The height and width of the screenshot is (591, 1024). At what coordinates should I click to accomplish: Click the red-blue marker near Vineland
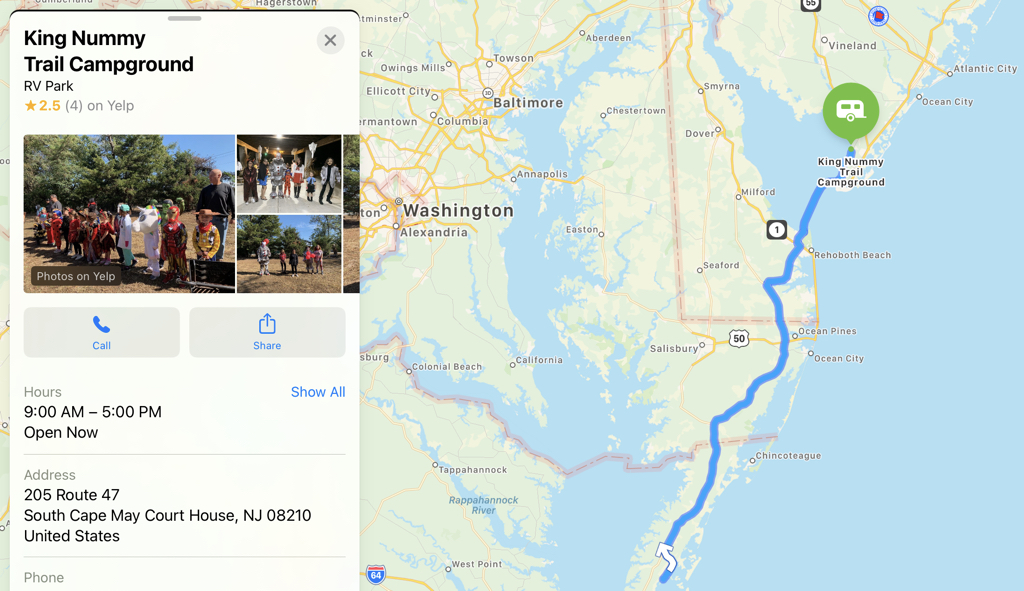(x=878, y=15)
